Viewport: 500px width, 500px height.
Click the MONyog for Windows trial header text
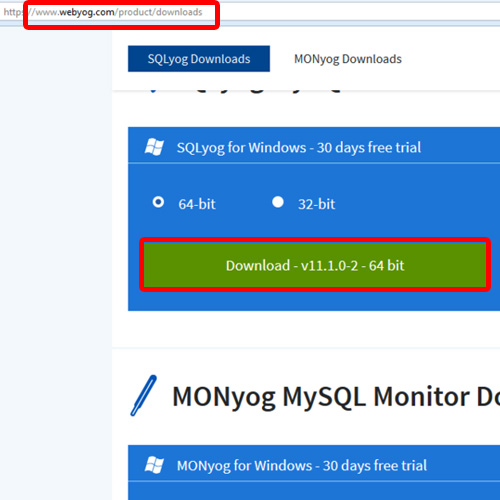pyautogui.click(x=302, y=466)
